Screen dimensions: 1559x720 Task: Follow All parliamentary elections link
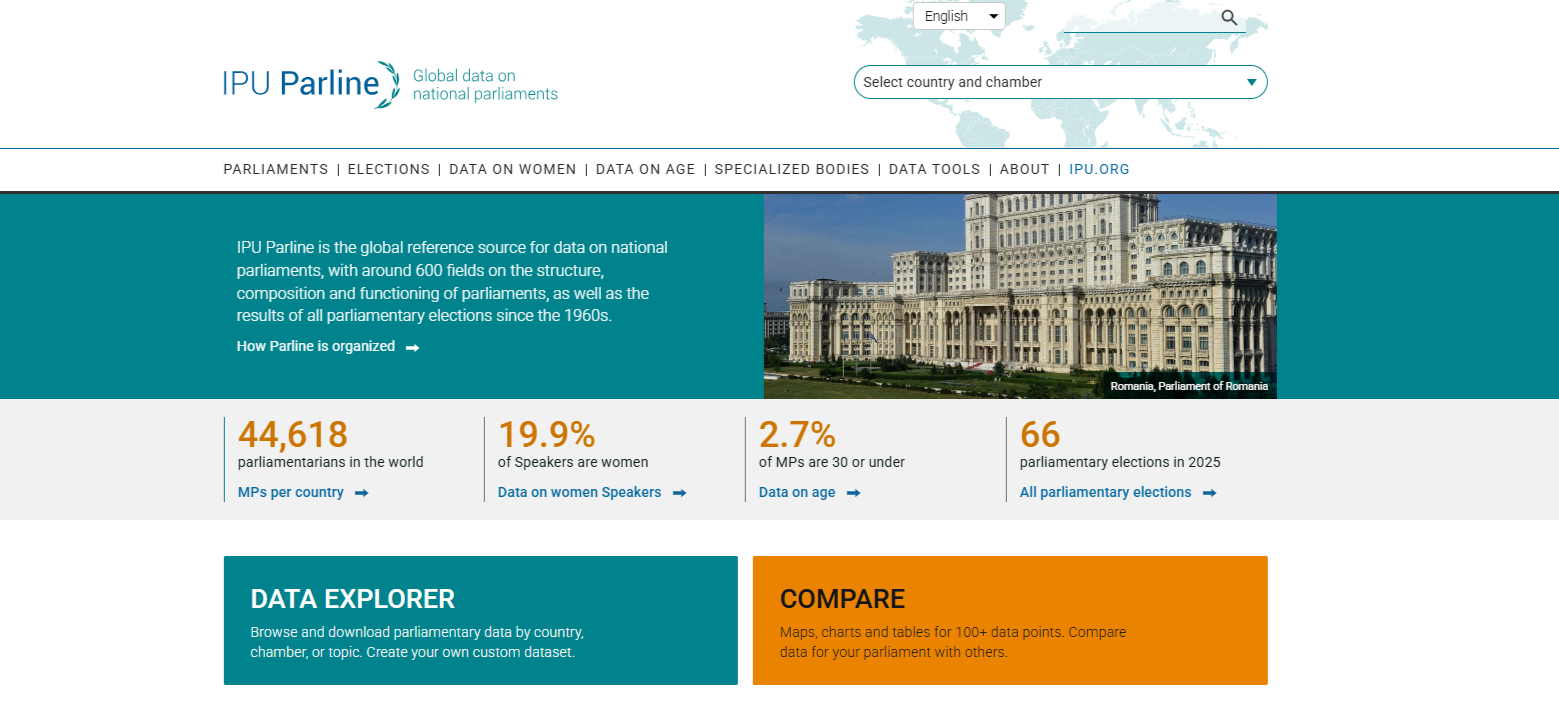click(x=1105, y=493)
